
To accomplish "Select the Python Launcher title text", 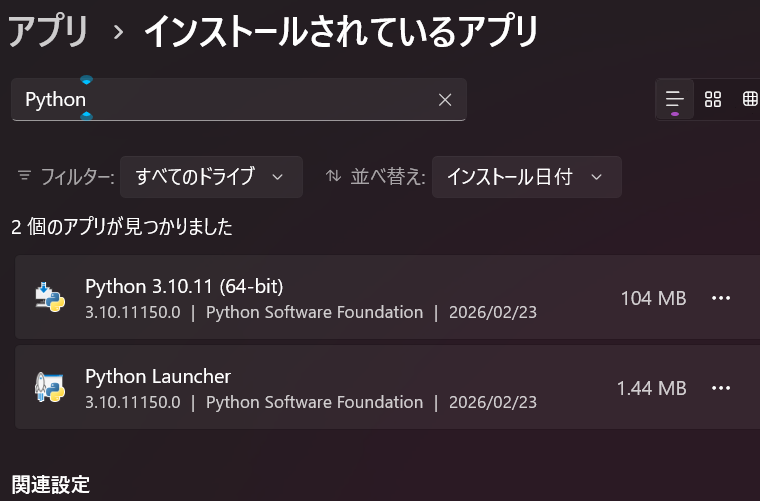I will pyautogui.click(x=158, y=376).
